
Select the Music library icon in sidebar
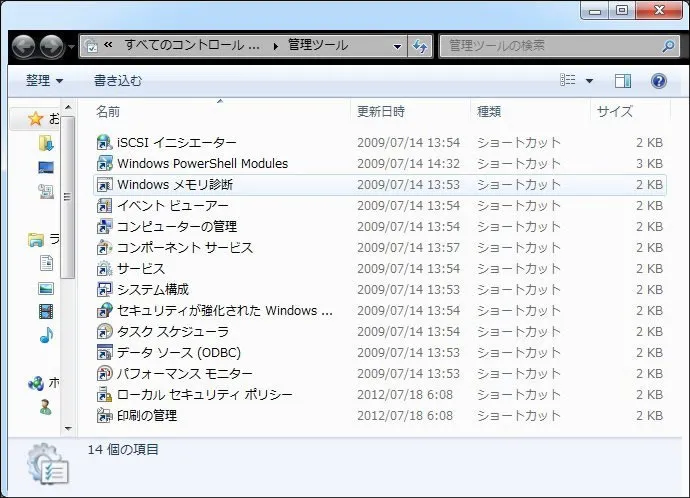tap(46, 335)
